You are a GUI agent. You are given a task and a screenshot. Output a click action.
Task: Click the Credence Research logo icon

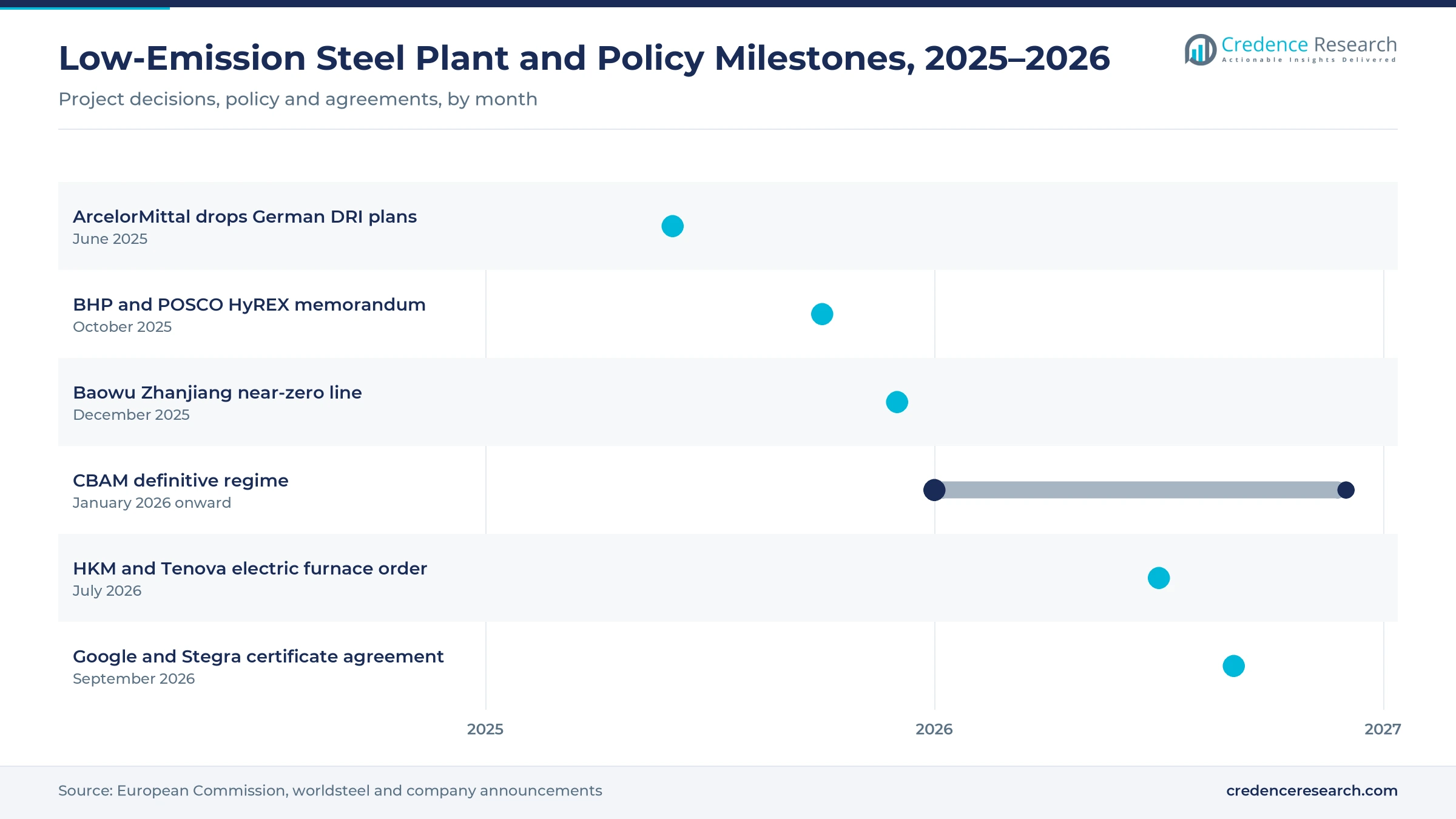click(1200, 50)
